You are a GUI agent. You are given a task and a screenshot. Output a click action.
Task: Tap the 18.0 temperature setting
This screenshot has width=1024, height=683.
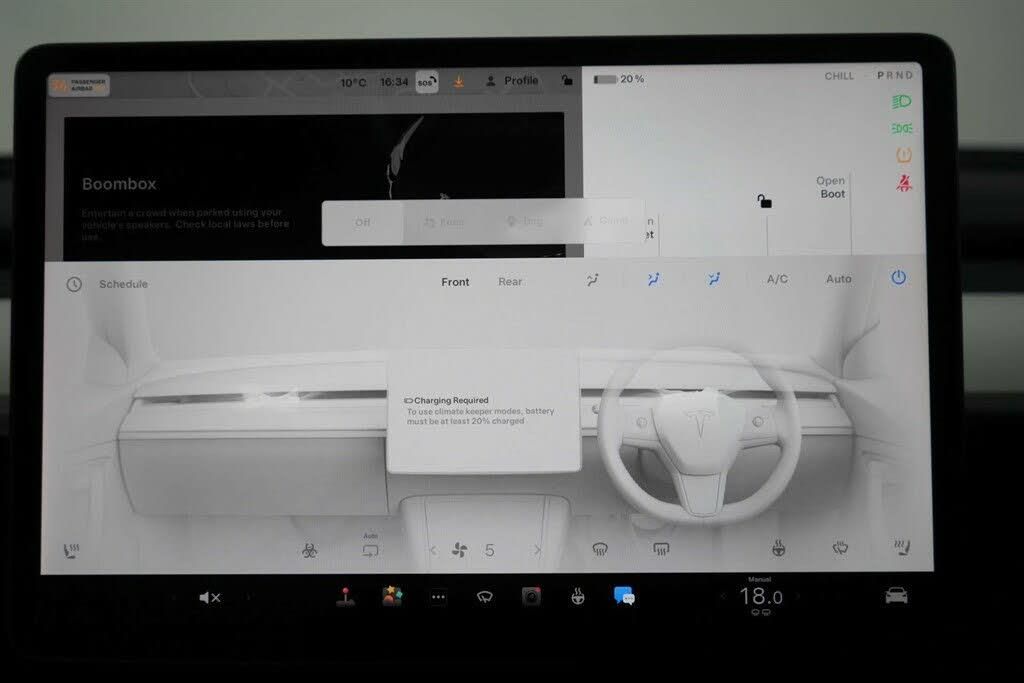point(761,596)
